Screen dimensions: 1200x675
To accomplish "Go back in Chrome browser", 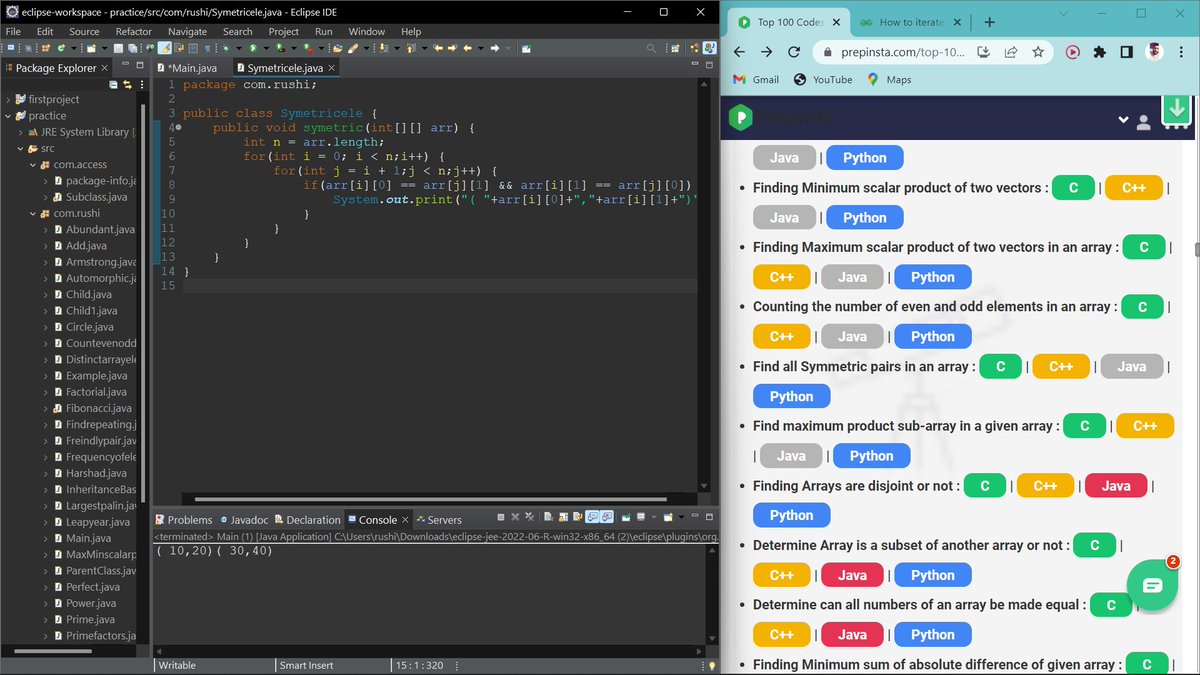I will click(739, 52).
